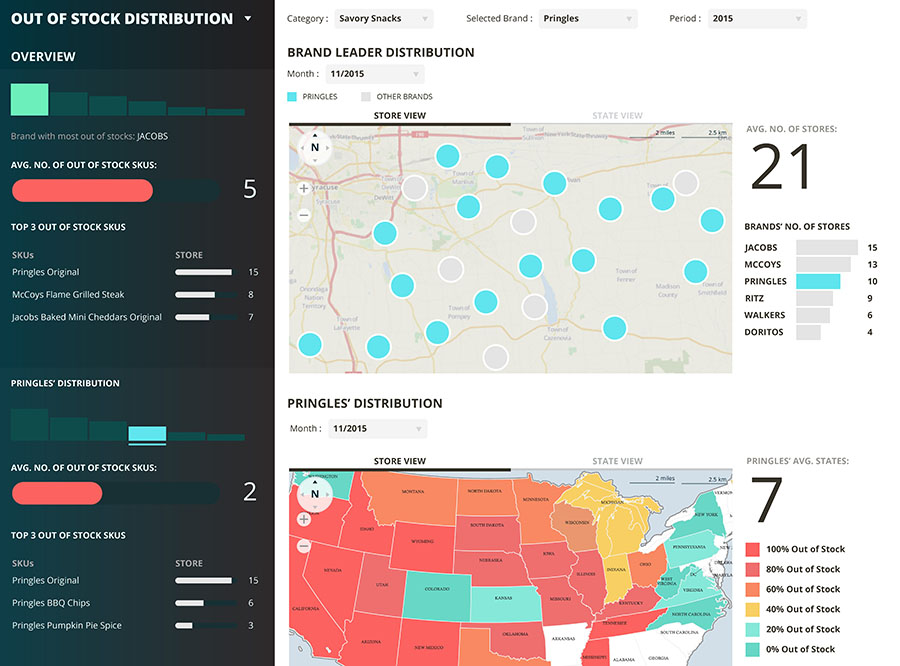Screen dimensions: 900x666
Task: Click the Wisconsin state on the map
Action: (x=575, y=525)
